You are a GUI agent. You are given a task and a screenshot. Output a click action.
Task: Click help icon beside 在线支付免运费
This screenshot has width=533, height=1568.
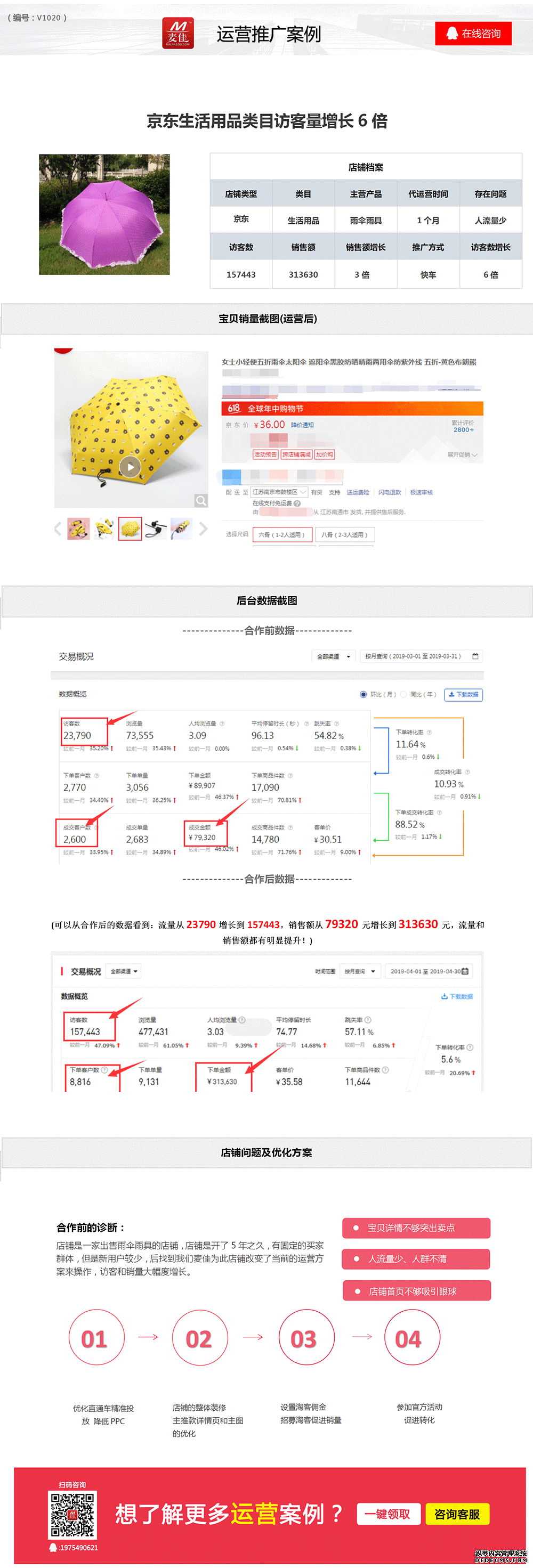297,503
